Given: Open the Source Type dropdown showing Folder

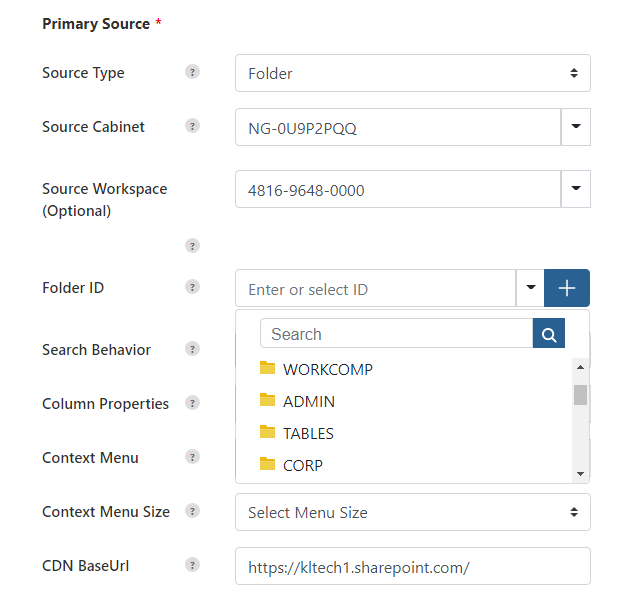Looking at the screenshot, I should coord(413,73).
